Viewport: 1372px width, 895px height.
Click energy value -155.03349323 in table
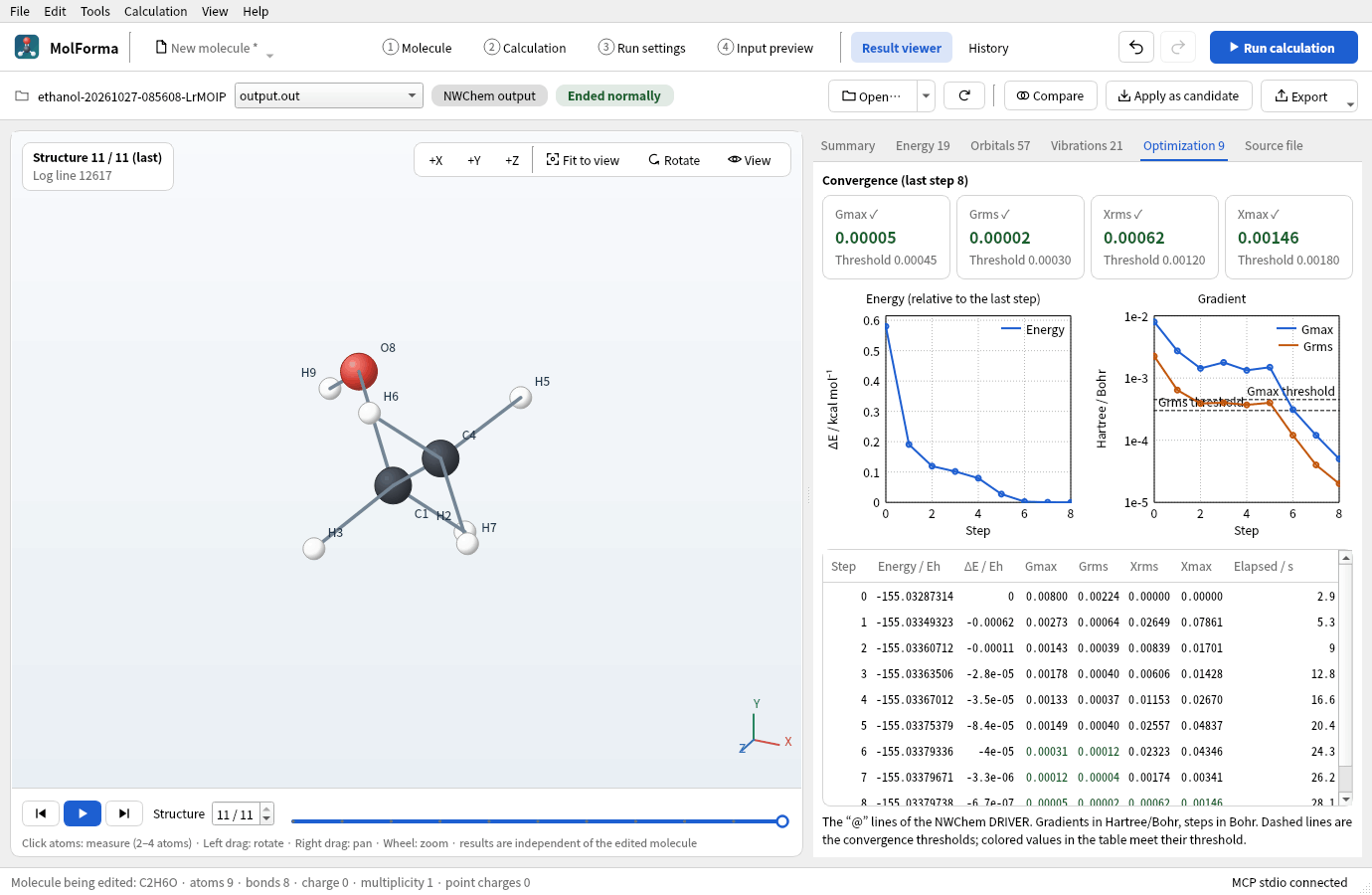tap(915, 623)
